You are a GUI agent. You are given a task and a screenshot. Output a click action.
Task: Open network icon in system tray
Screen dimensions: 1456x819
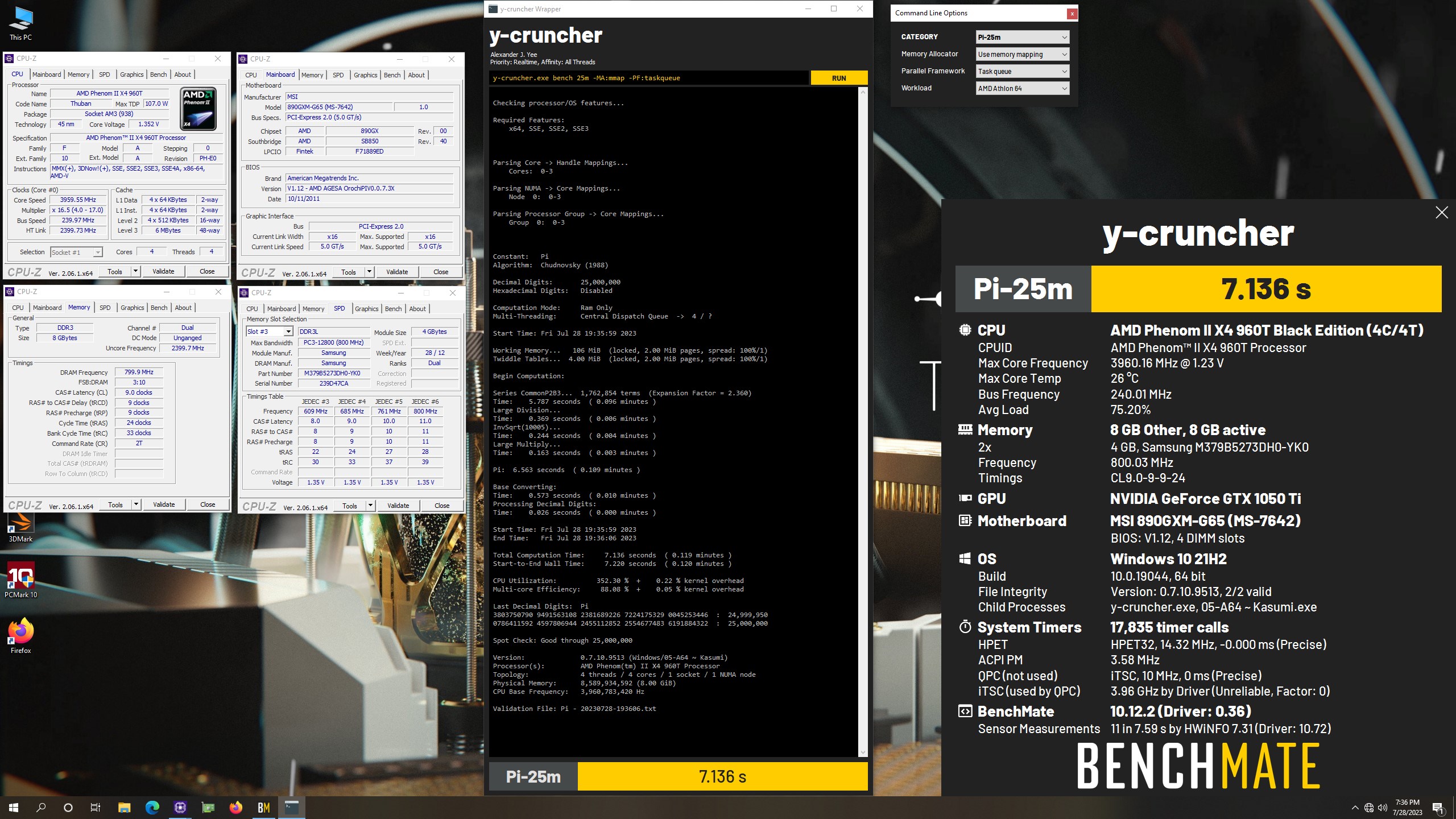click(x=1369, y=808)
